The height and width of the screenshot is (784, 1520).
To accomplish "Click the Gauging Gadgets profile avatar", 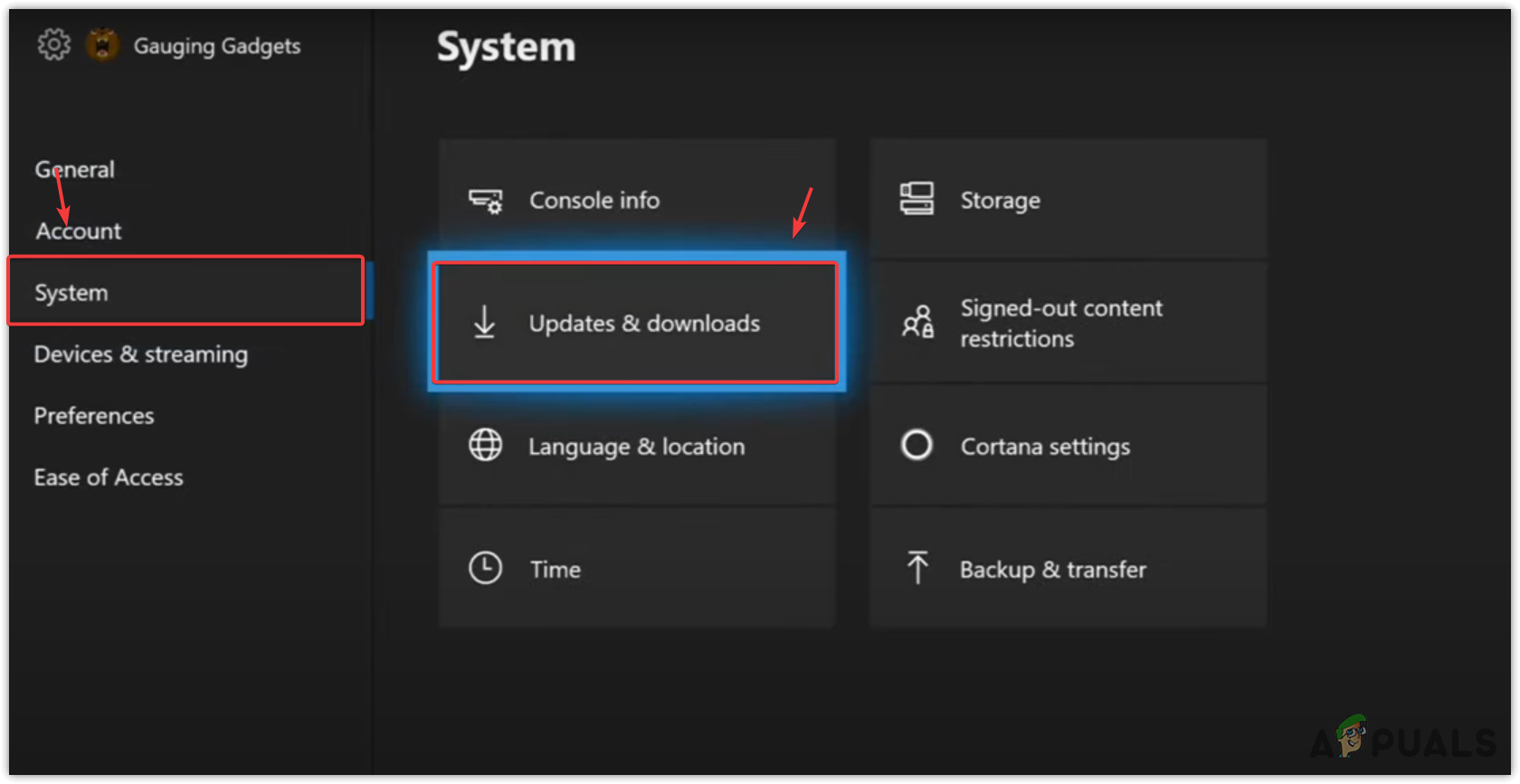I will (x=102, y=44).
